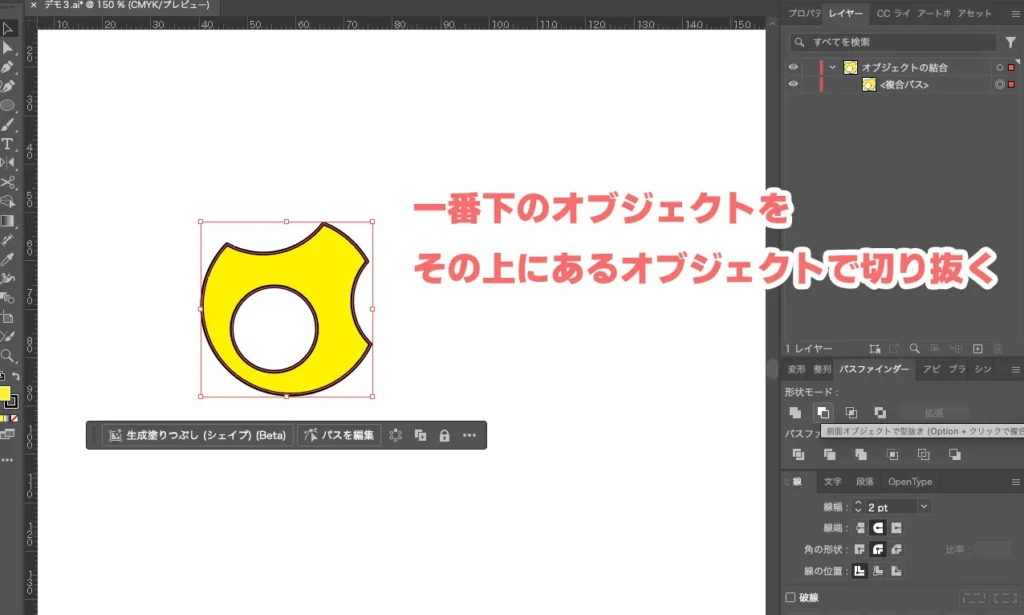
Task: Click the lock icon in the contextual taskbar
Action: [x=444, y=435]
